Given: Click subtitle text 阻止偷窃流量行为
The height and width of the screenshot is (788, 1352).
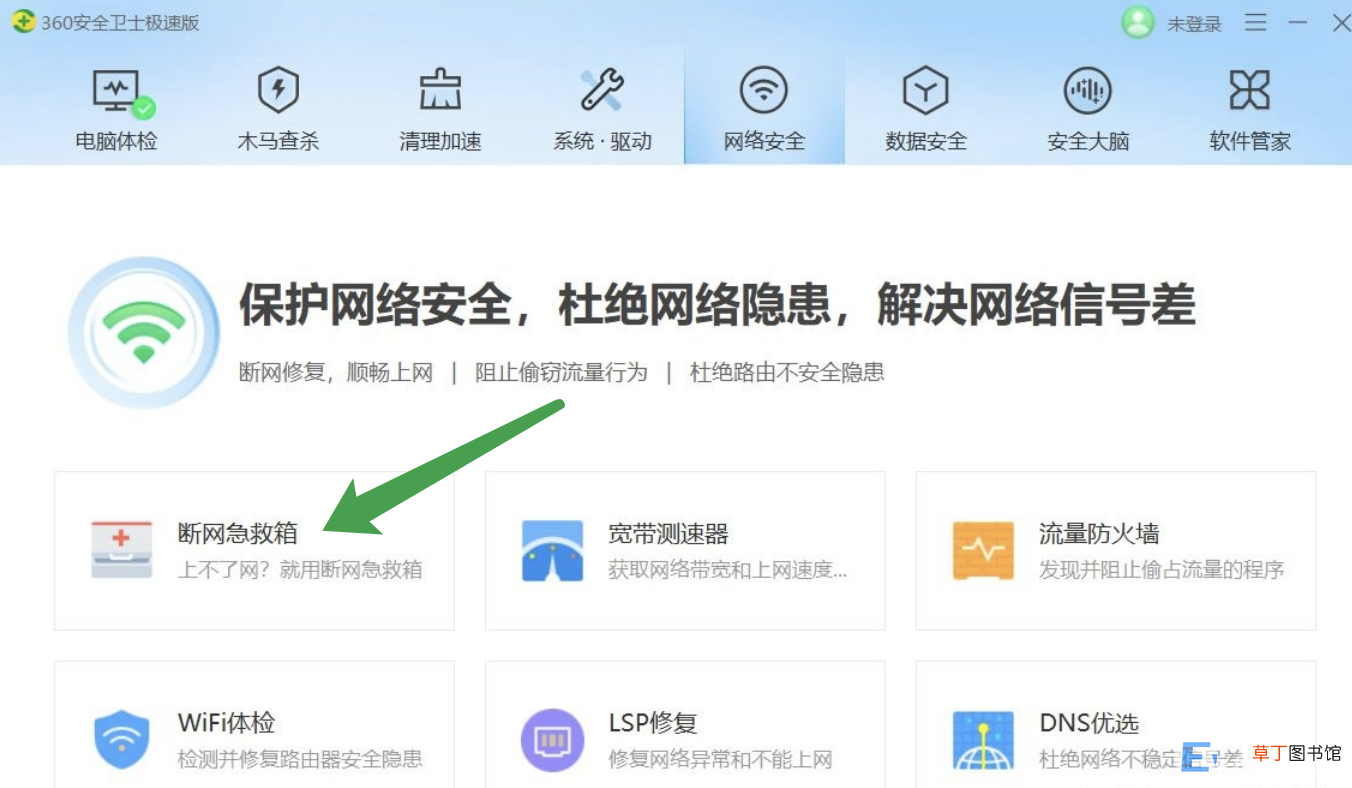Looking at the screenshot, I should [561, 373].
